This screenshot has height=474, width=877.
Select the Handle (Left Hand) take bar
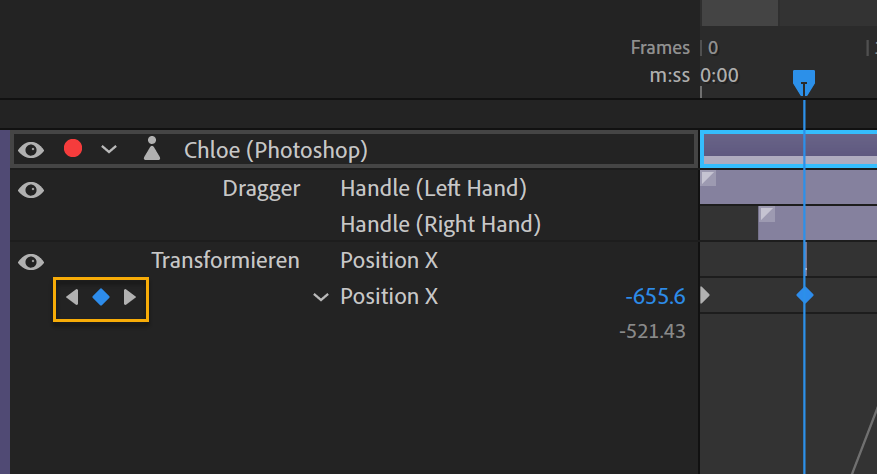pyautogui.click(x=790, y=188)
